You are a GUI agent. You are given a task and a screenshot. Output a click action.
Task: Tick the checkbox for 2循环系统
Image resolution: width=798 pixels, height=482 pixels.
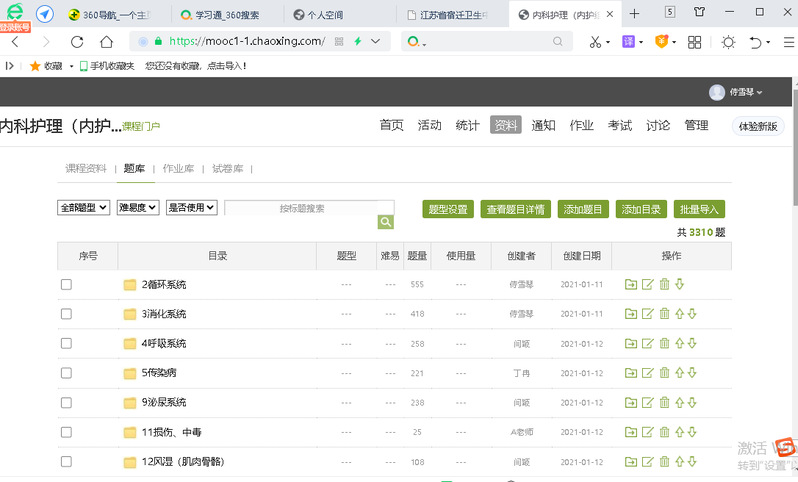tap(67, 285)
